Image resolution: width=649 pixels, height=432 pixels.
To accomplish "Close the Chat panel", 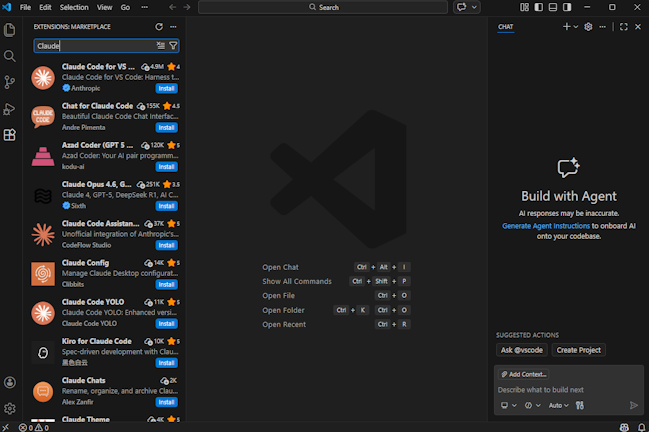I will pos(638,26).
